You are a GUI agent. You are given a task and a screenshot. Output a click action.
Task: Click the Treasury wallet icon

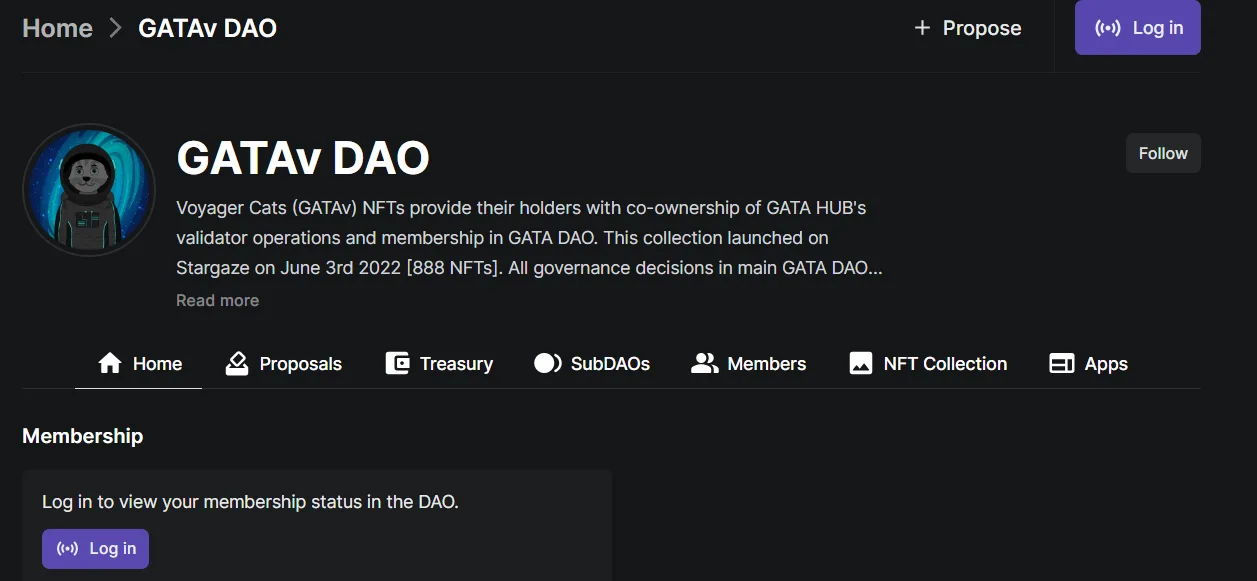click(397, 364)
